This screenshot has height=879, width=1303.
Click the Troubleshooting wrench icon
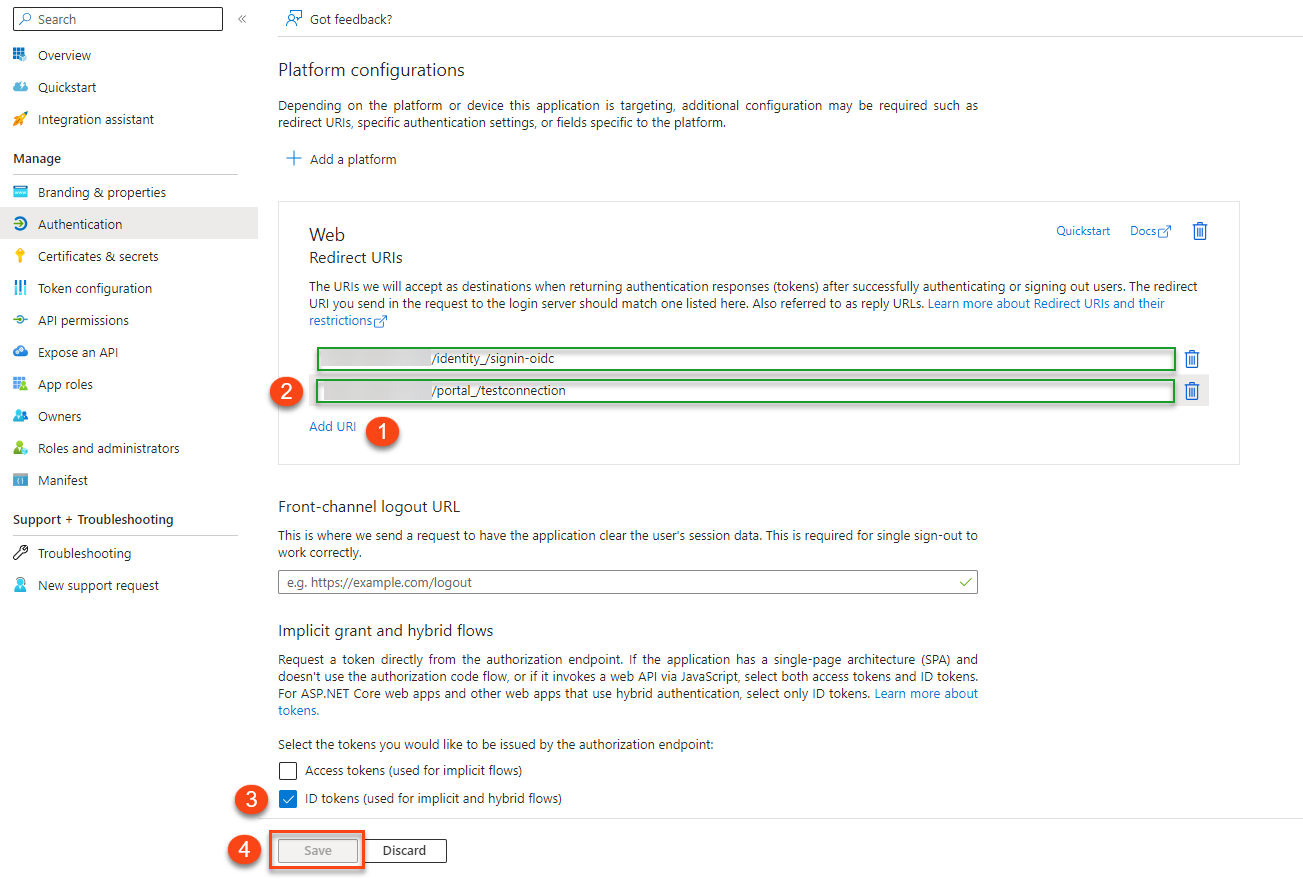tap(20, 553)
